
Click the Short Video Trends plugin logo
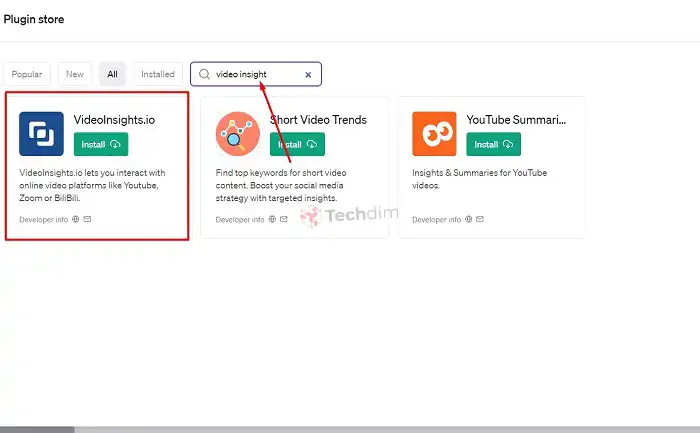[238, 133]
